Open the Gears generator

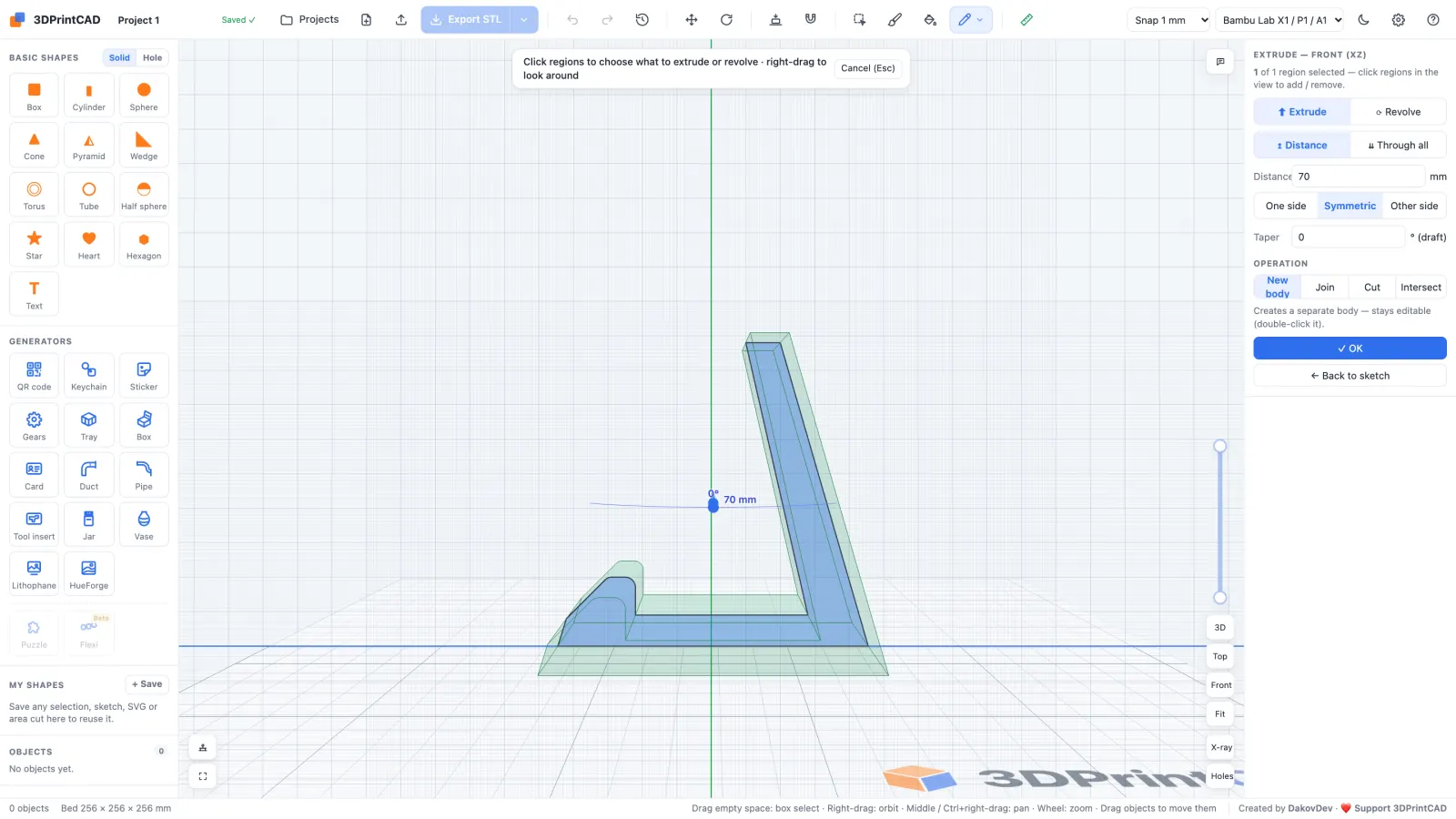coord(35,426)
